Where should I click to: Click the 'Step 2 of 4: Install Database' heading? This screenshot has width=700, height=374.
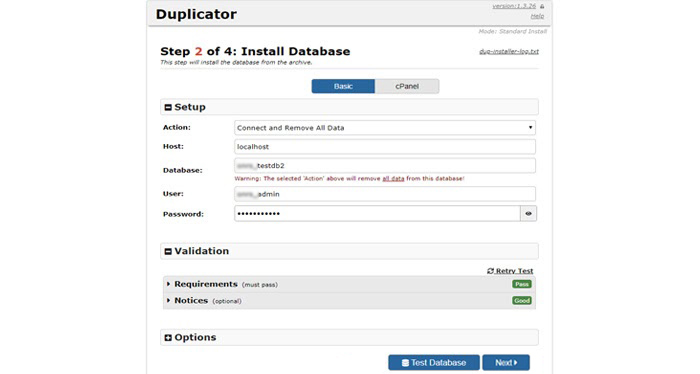click(x=255, y=51)
